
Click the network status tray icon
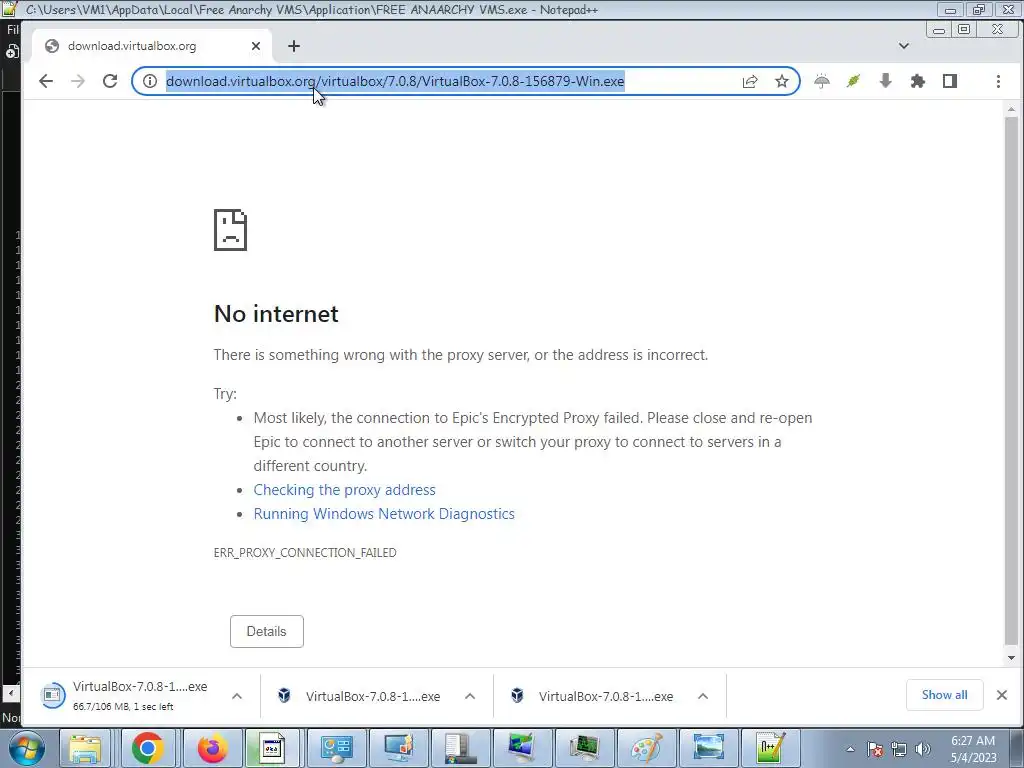coord(899,749)
